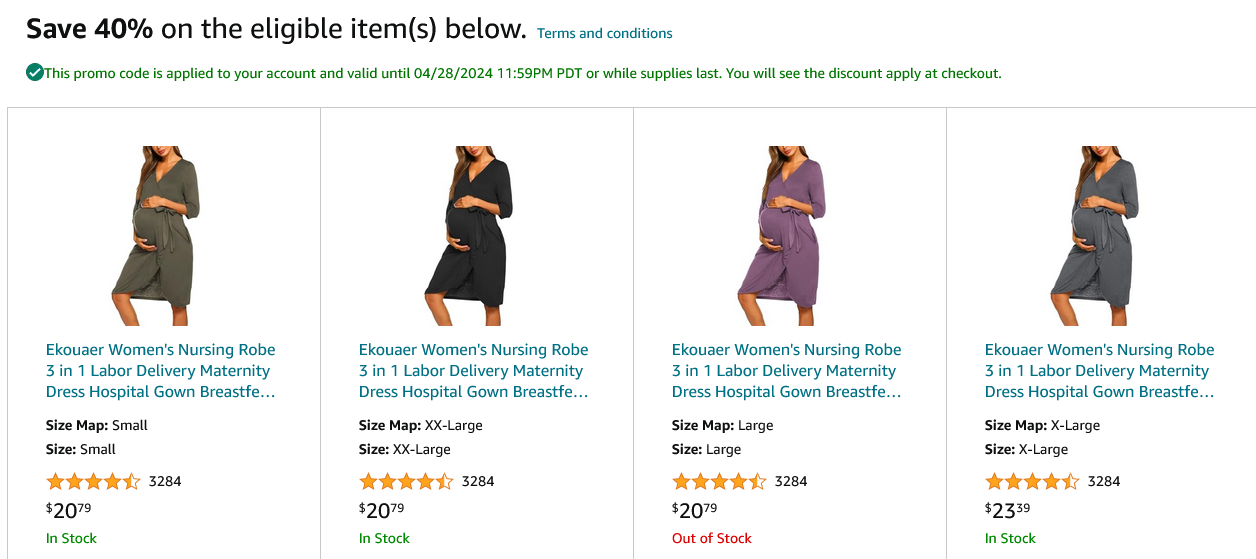Open the Small size Ekouaer Nursing Robe title
The height and width of the screenshot is (559, 1256).
click(x=160, y=371)
